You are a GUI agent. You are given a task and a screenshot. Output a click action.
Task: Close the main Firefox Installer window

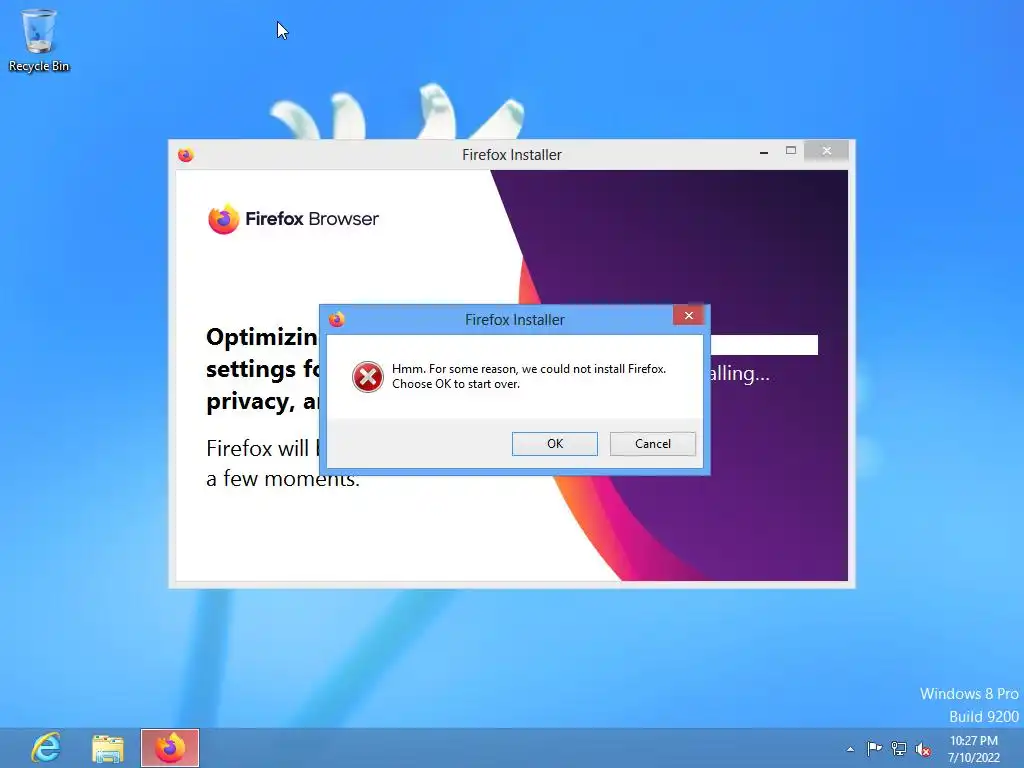tap(827, 151)
